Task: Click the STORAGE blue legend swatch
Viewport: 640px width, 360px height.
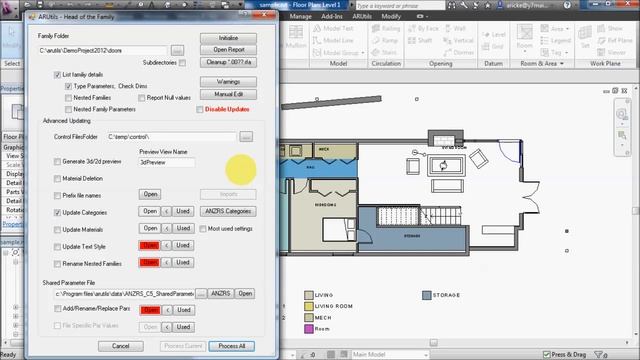Action: (427, 295)
